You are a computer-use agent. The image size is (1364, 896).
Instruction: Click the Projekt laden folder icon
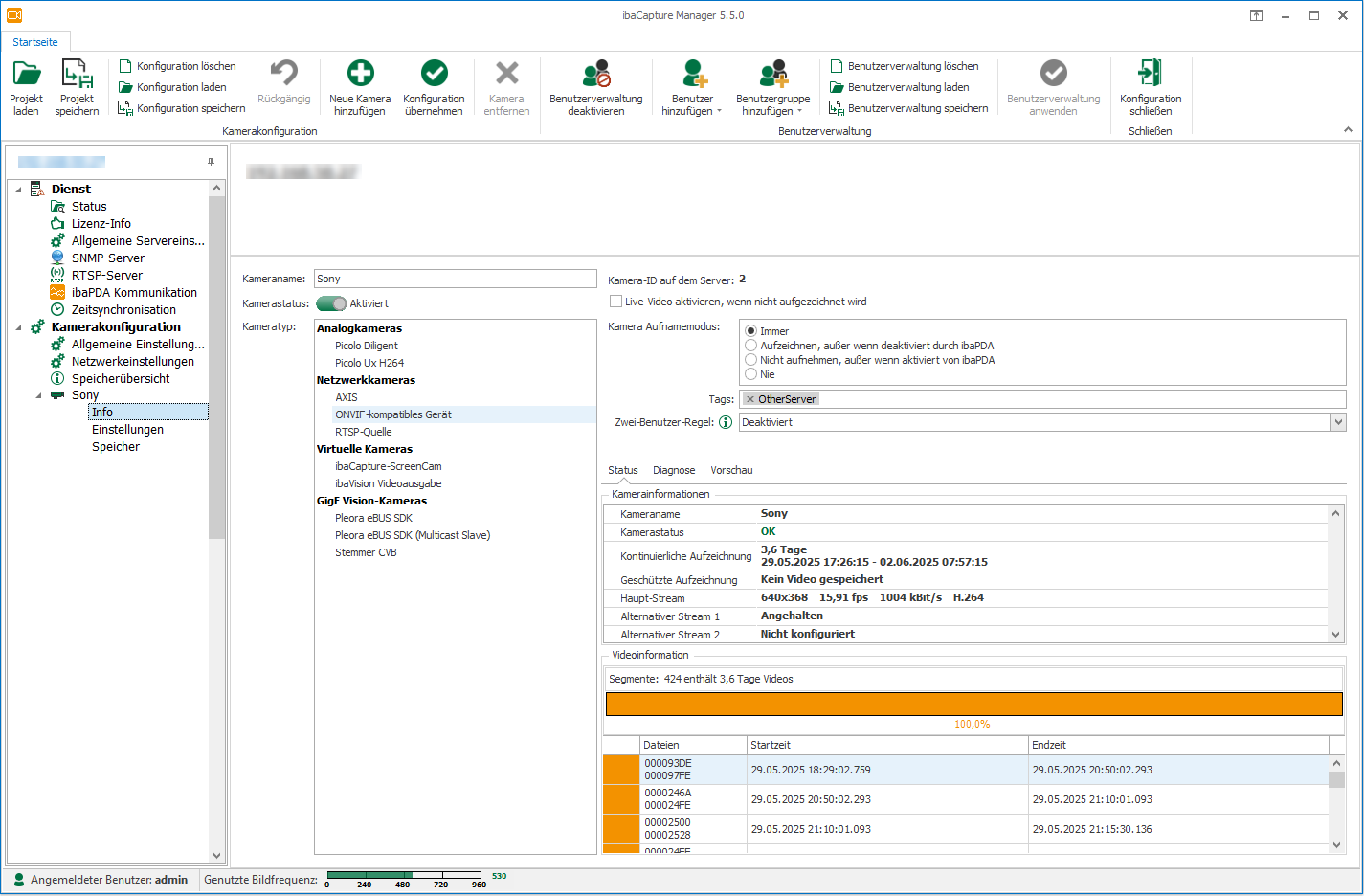pos(26,75)
